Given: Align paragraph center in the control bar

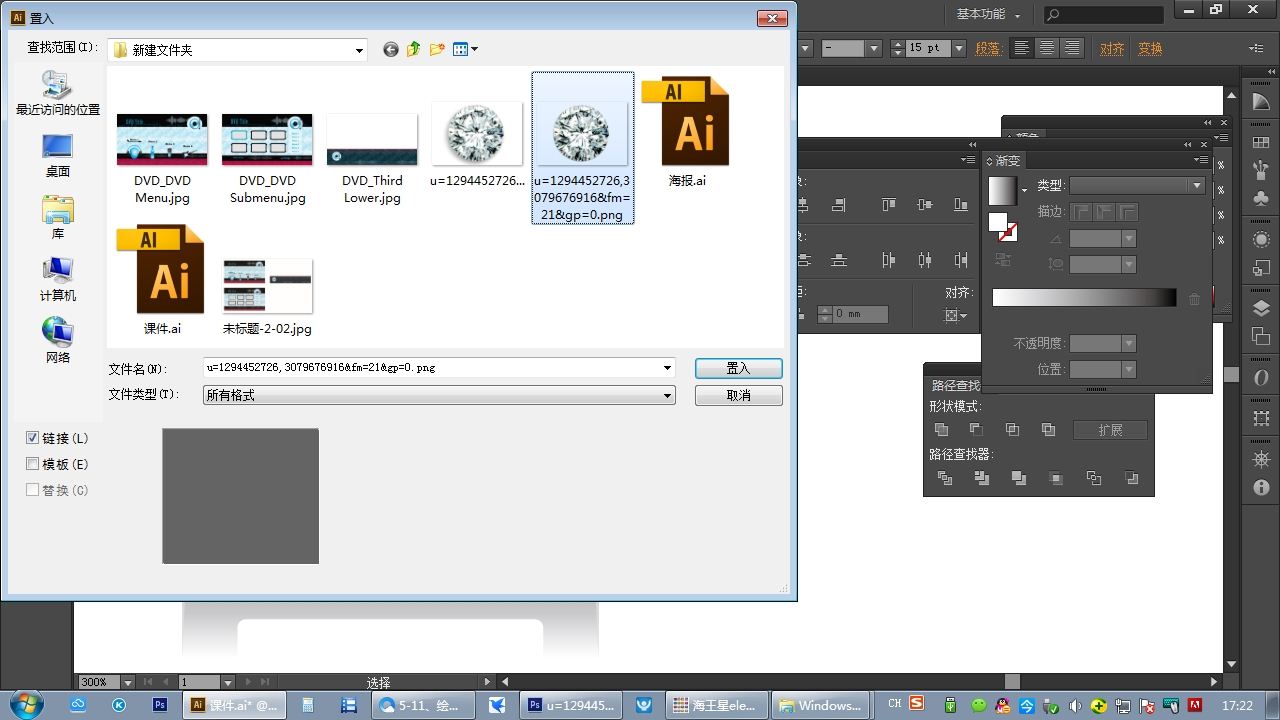Looking at the screenshot, I should (x=1047, y=48).
